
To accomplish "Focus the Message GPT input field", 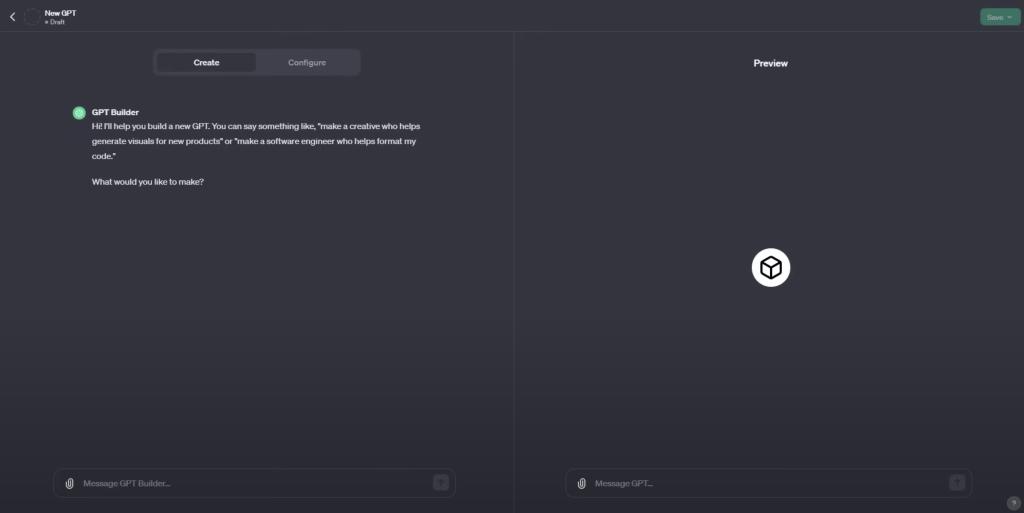I will tap(769, 484).
